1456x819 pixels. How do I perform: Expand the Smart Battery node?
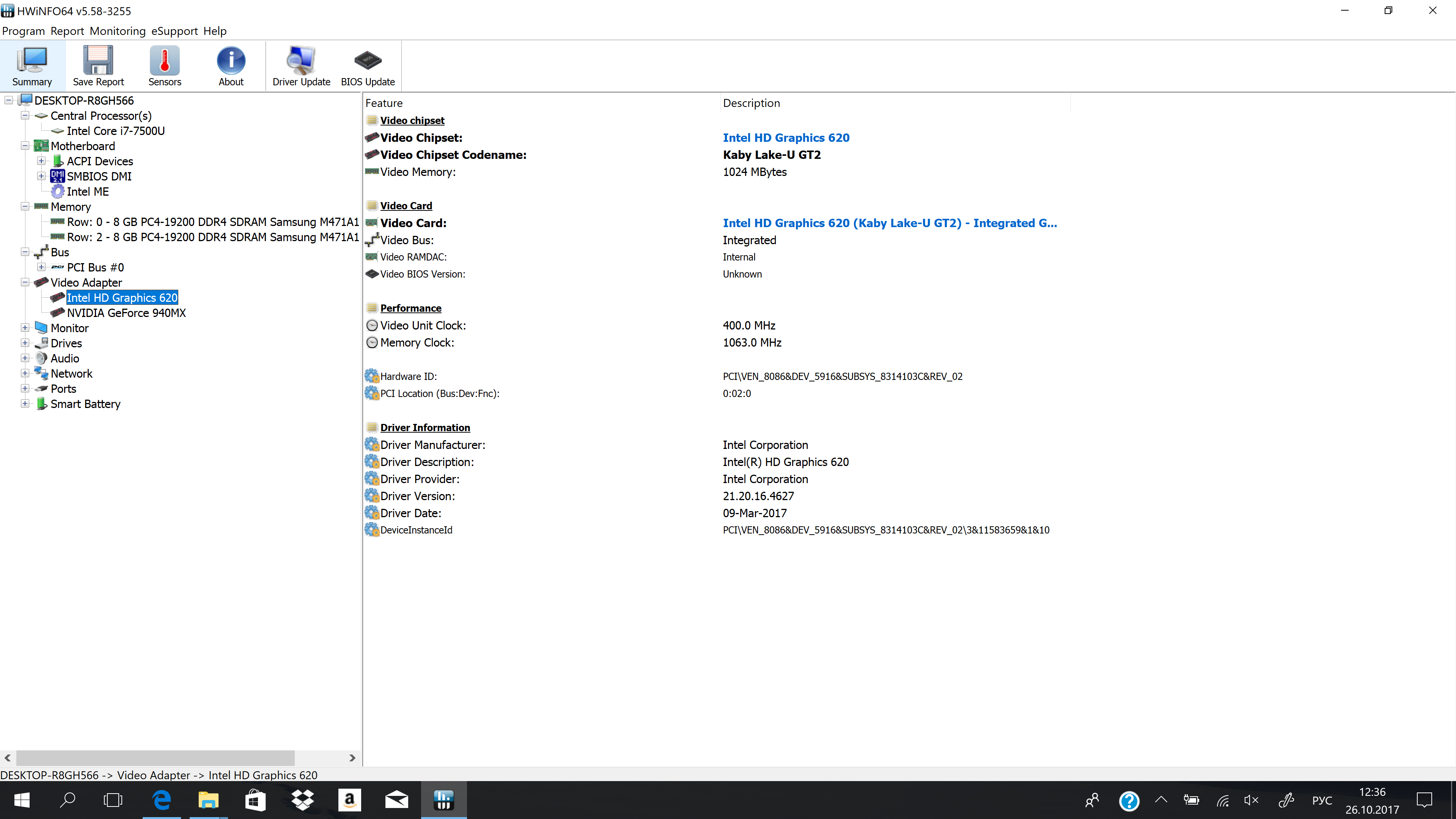point(25,404)
